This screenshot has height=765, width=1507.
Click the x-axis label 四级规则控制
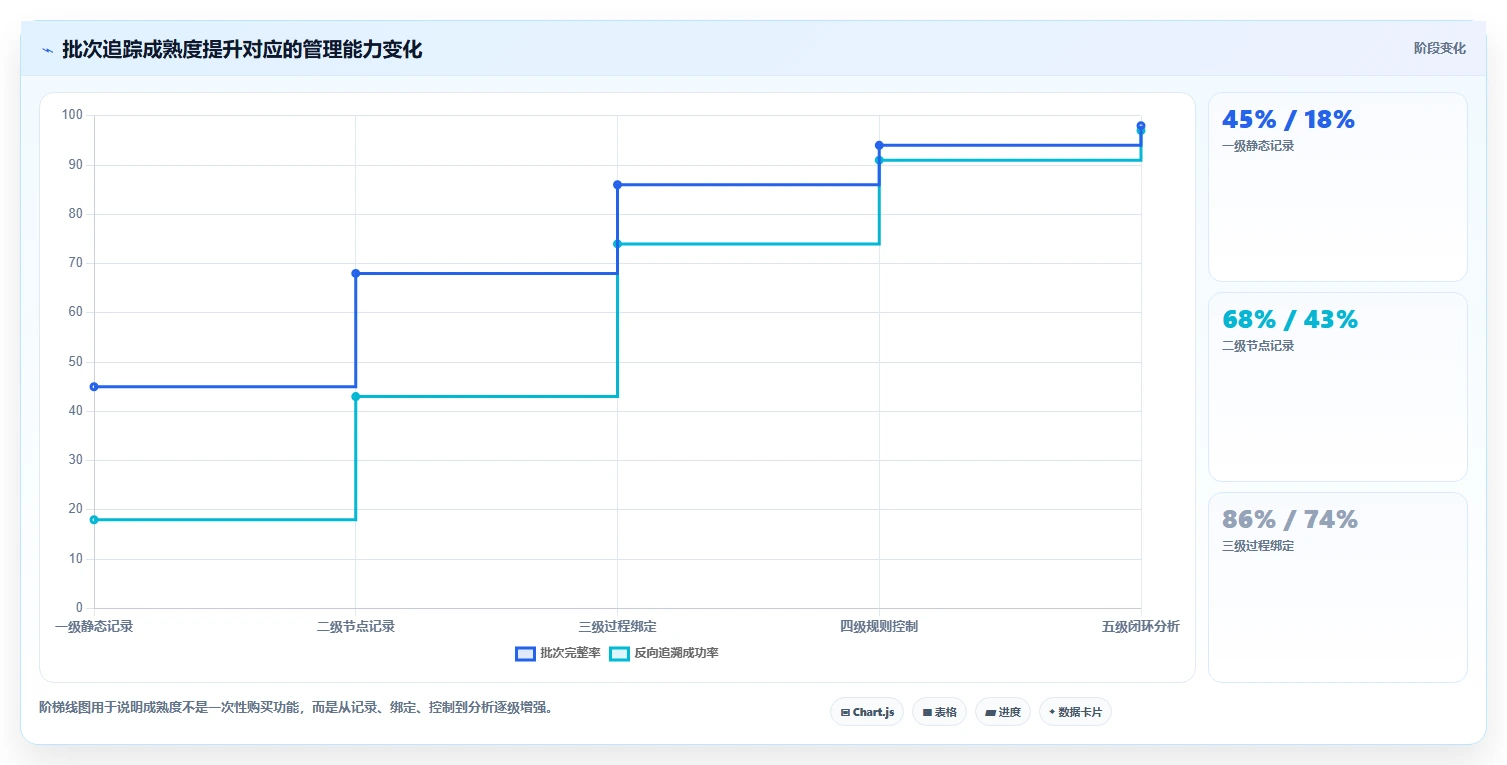(x=879, y=627)
